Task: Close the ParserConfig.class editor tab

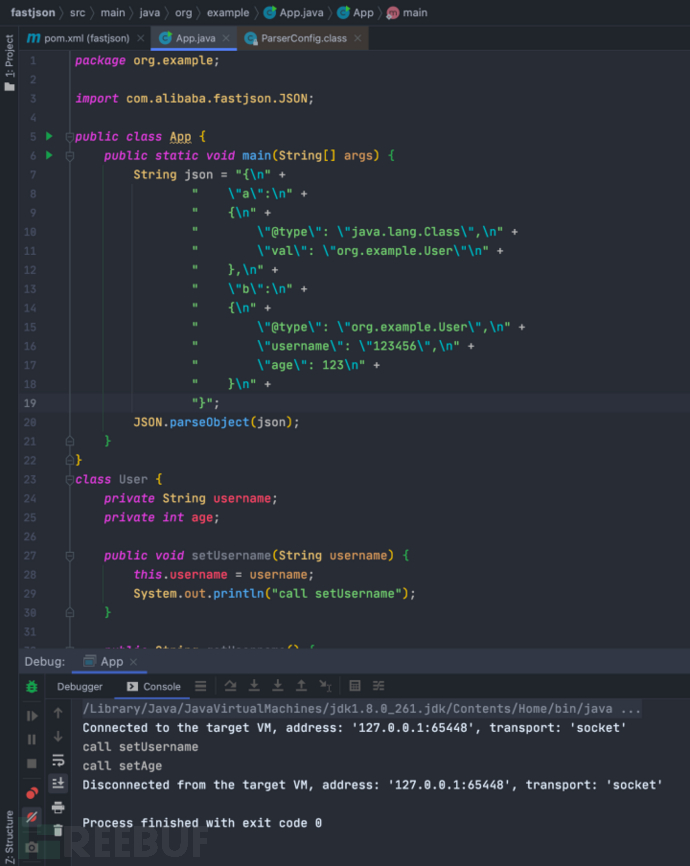Action: click(x=357, y=38)
